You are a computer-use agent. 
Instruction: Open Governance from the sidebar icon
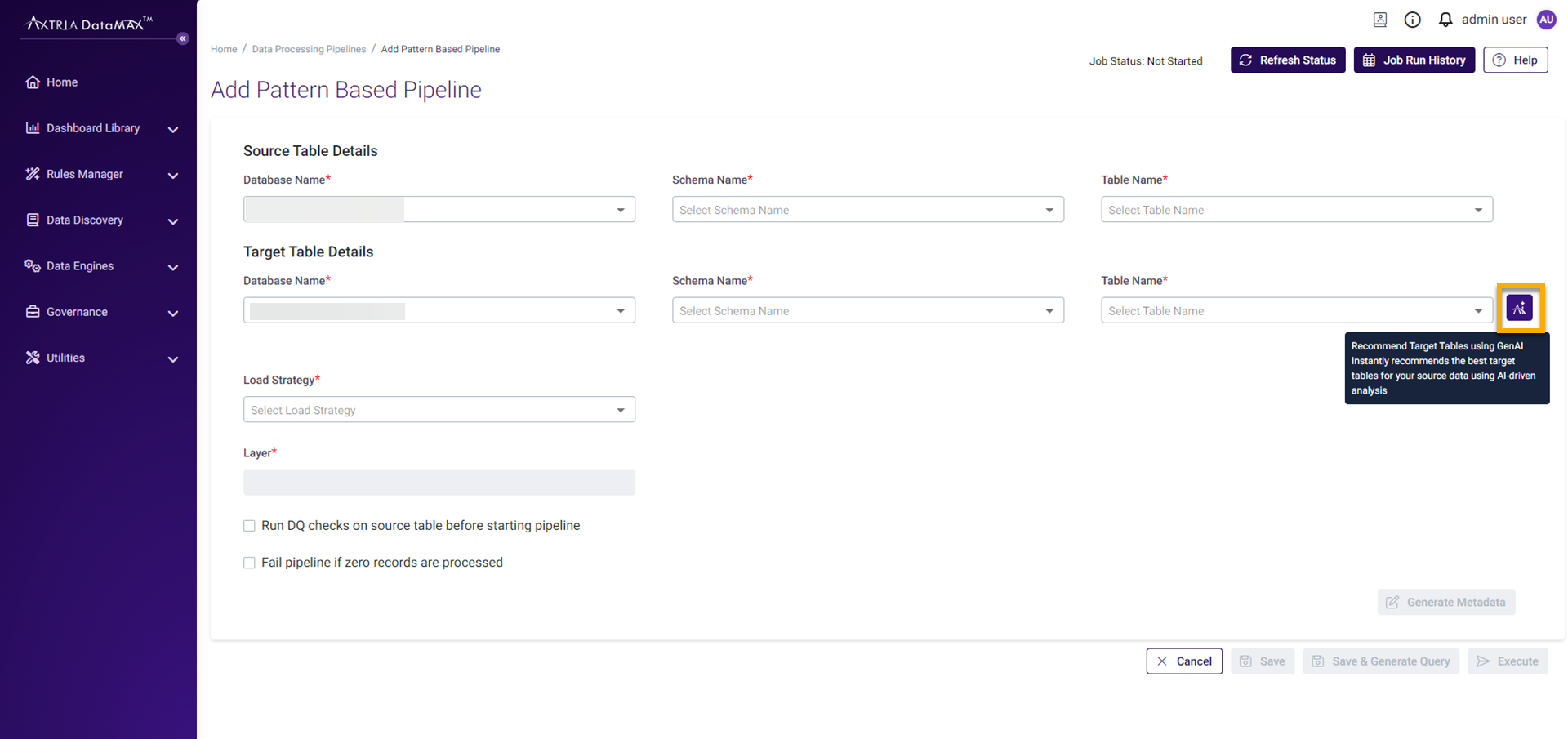32,311
